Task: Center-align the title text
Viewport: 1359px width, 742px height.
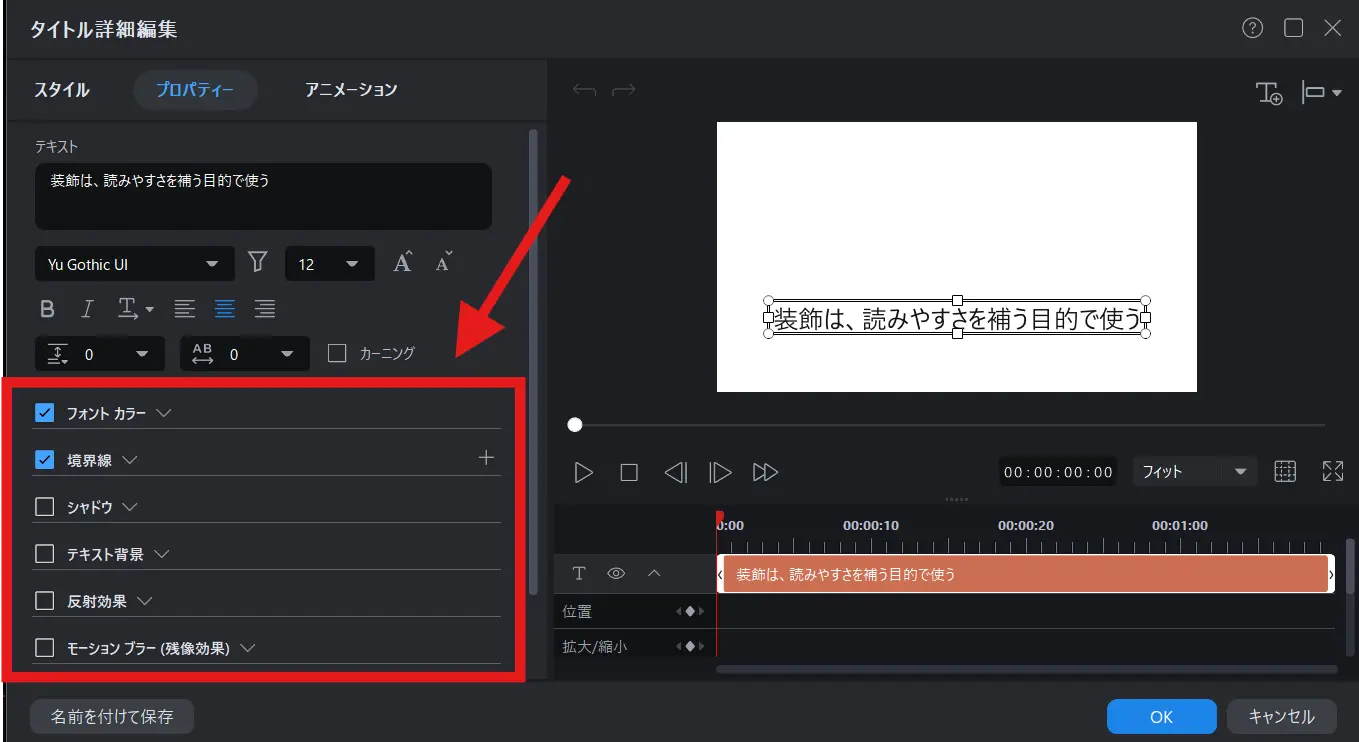Action: coord(225,309)
